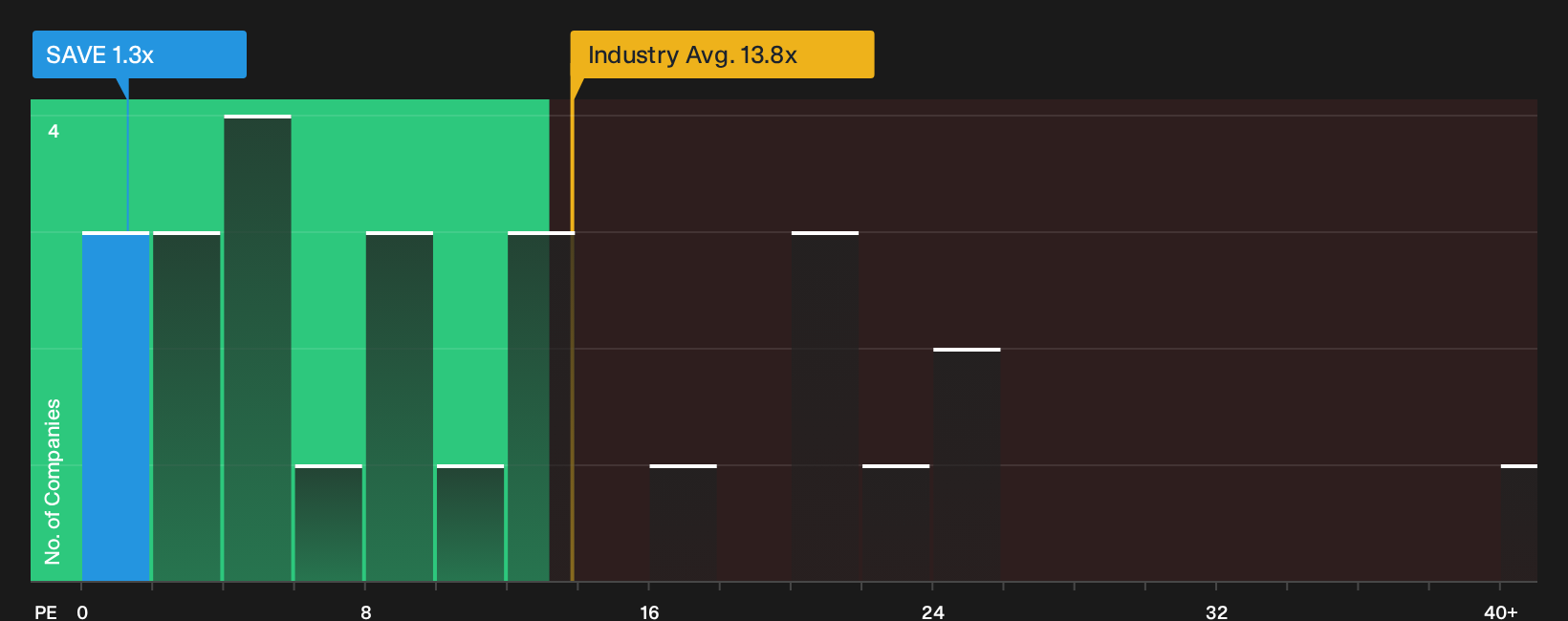The width and height of the screenshot is (1568, 621).
Task: Select the tallest bar with four companies
Action: (x=257, y=349)
